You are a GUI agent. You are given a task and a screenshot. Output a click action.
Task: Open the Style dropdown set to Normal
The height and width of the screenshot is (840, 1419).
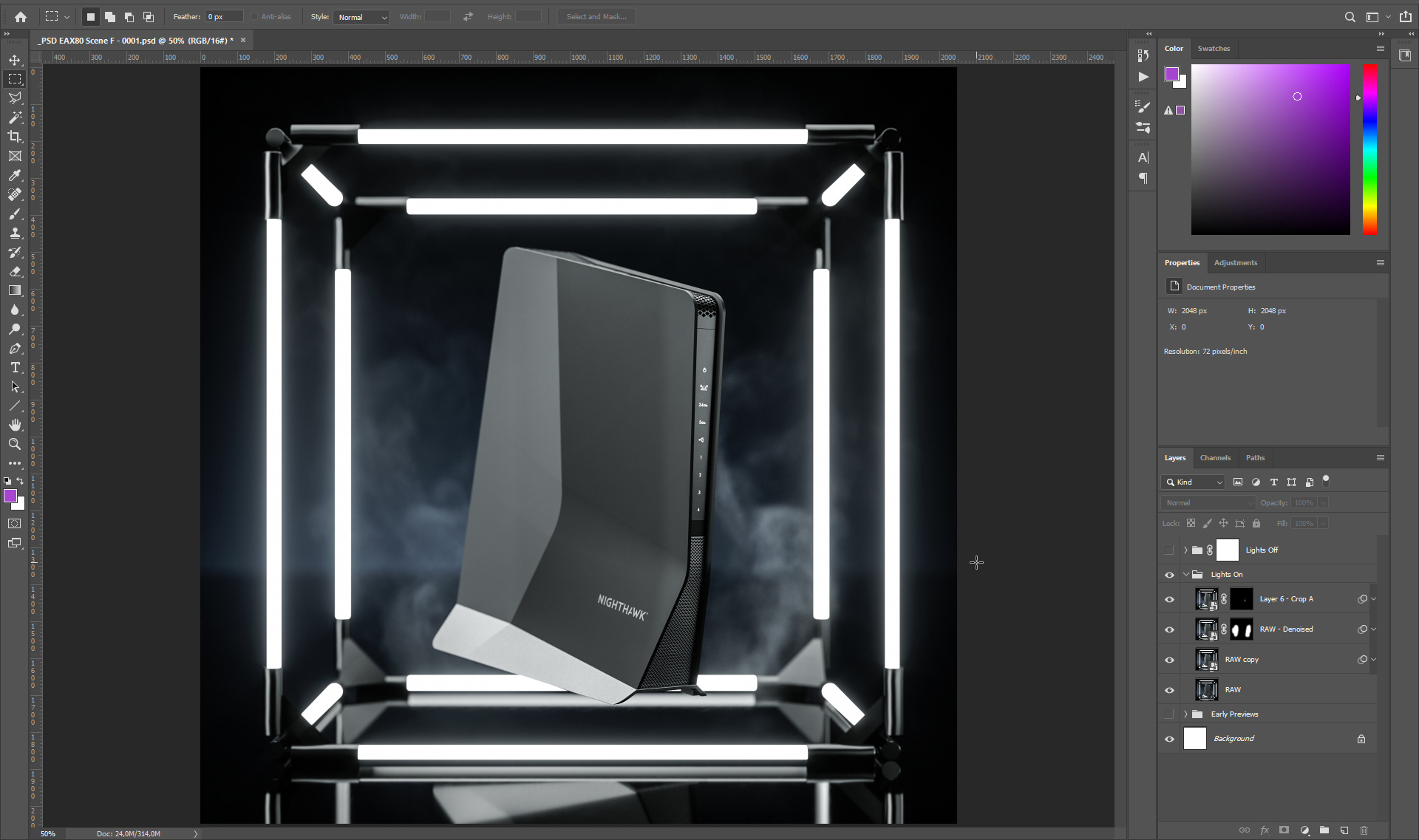(361, 17)
